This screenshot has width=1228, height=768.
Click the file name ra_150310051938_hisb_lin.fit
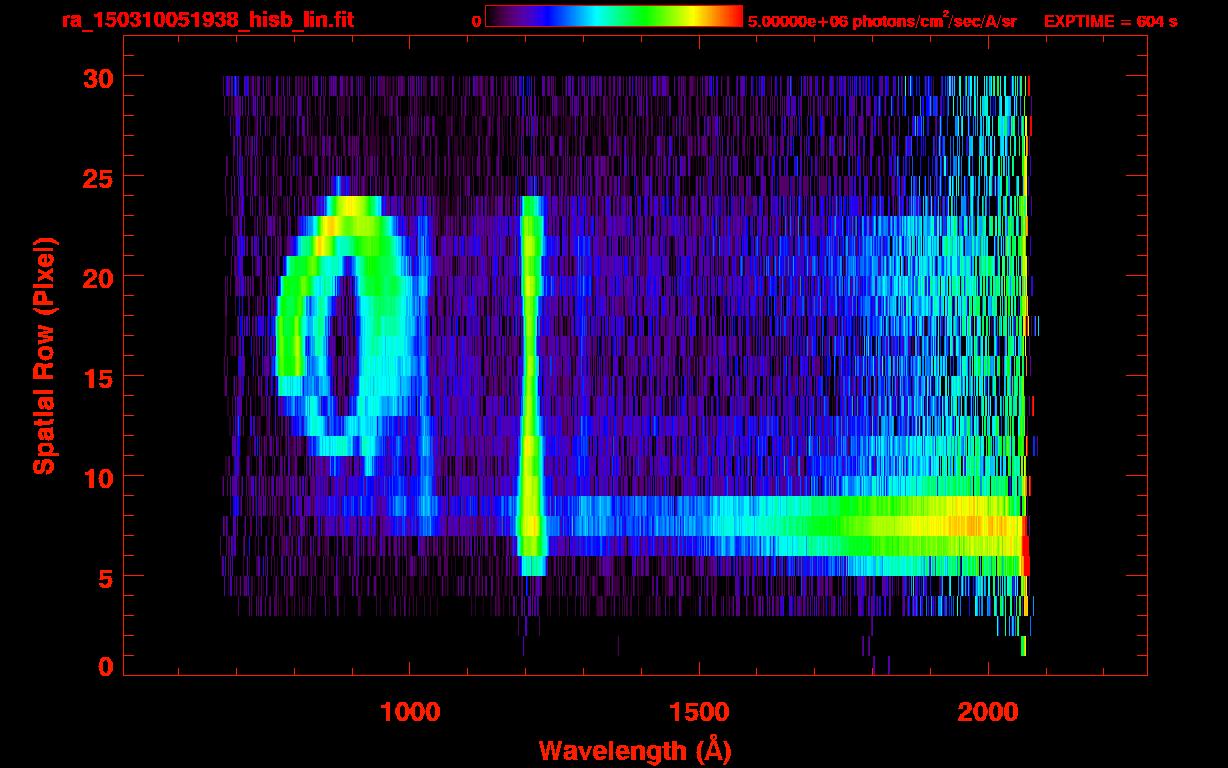(207, 20)
